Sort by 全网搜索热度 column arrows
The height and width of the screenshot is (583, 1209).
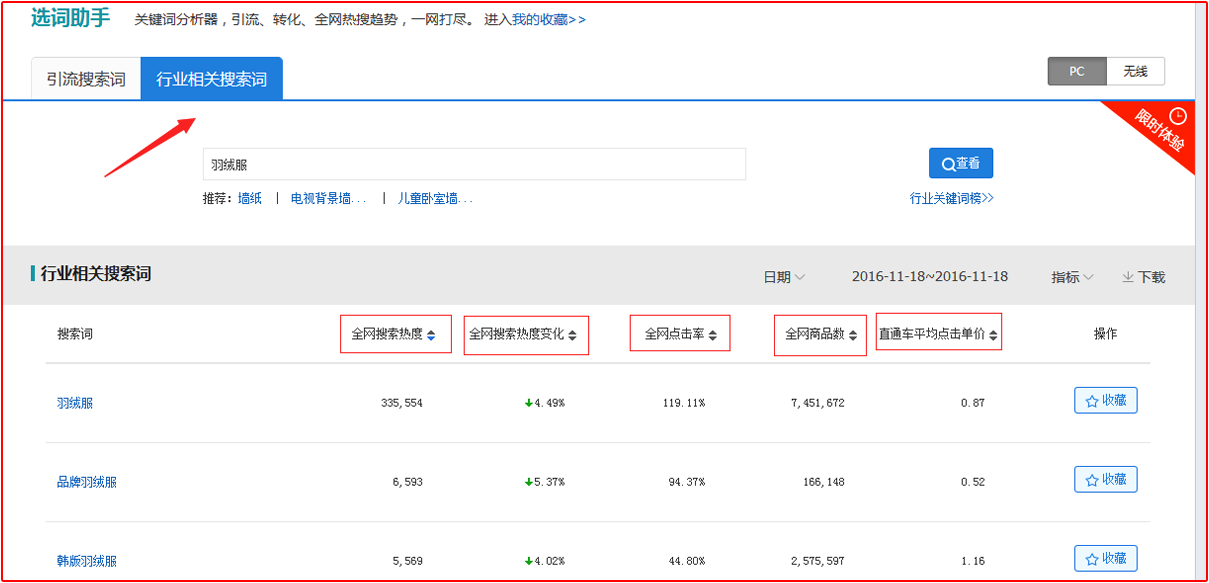pyautogui.click(x=431, y=335)
